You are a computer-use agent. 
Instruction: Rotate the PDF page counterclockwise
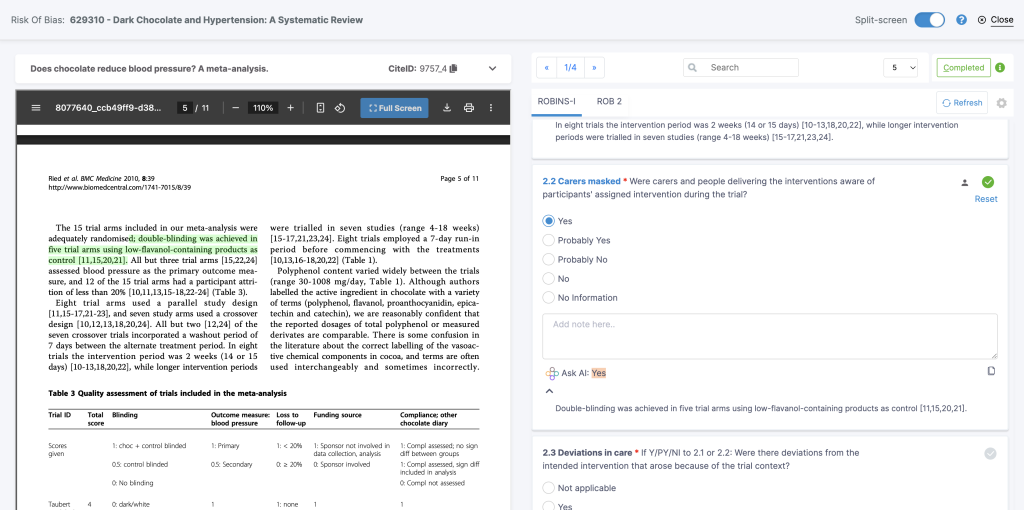pos(340,108)
